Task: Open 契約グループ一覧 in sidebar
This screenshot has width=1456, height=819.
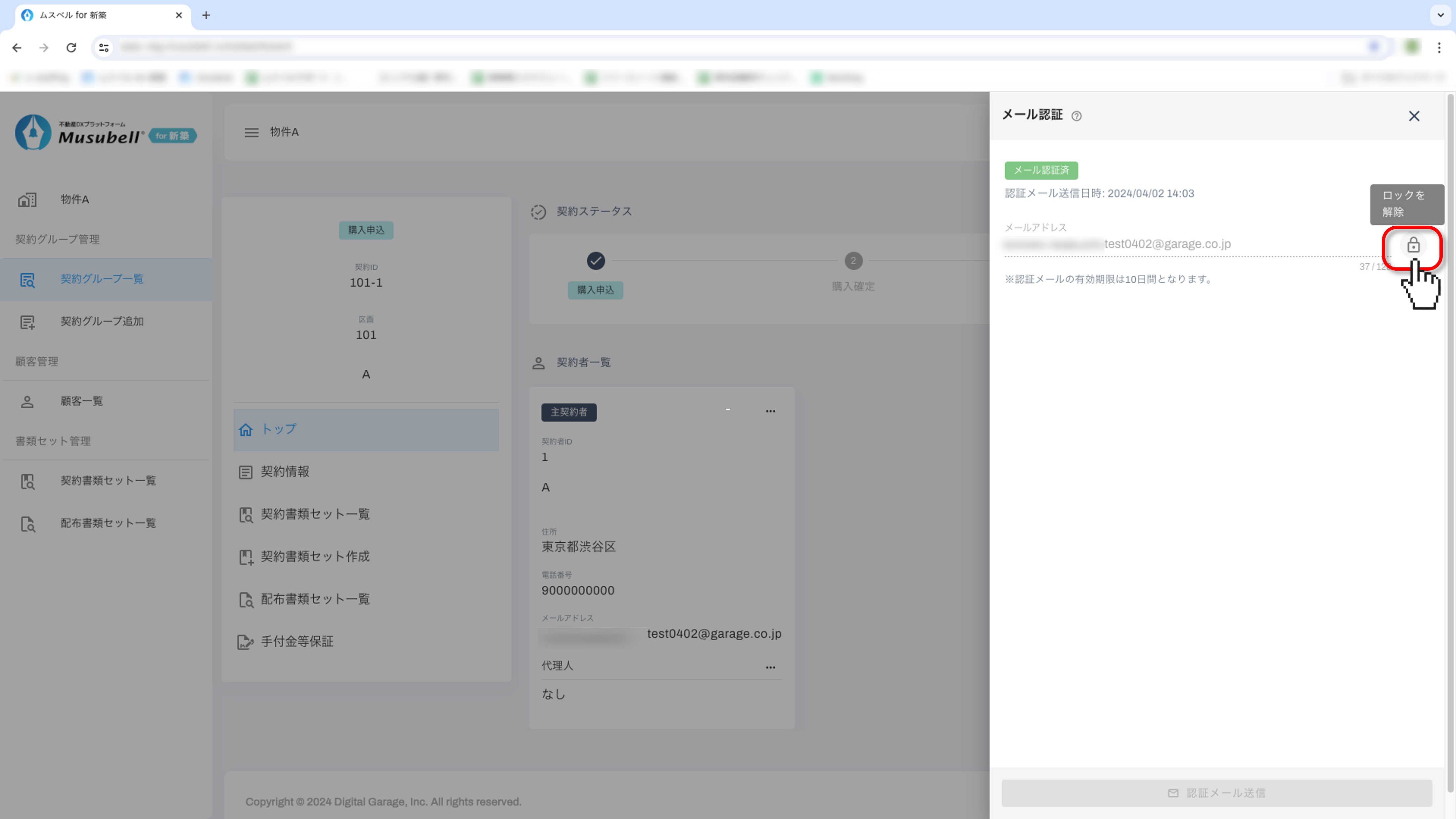Action: coord(102,279)
